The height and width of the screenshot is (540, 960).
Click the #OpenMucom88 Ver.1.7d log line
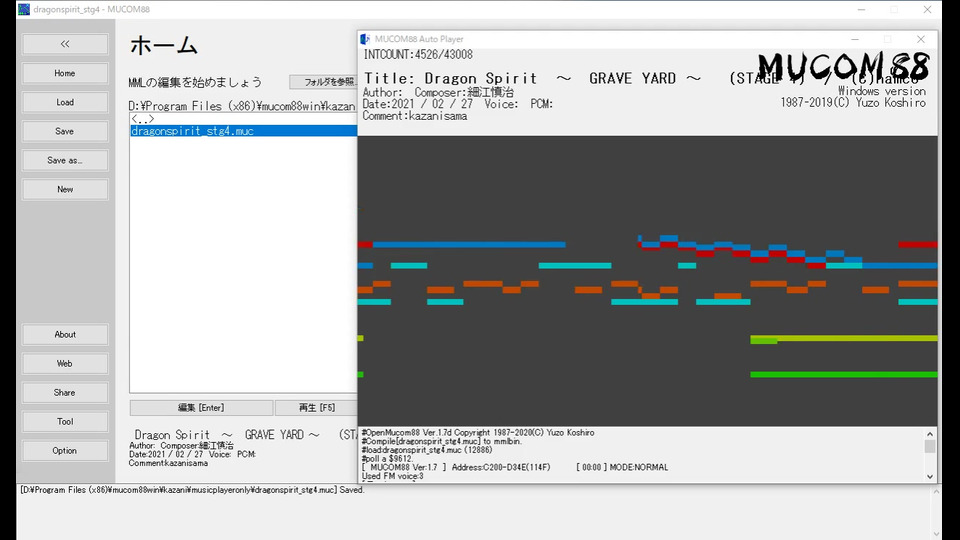coord(478,433)
